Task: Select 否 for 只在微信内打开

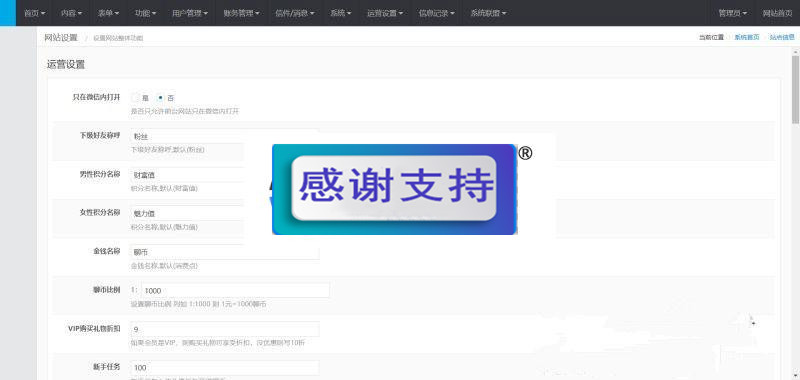Action: click(160, 97)
